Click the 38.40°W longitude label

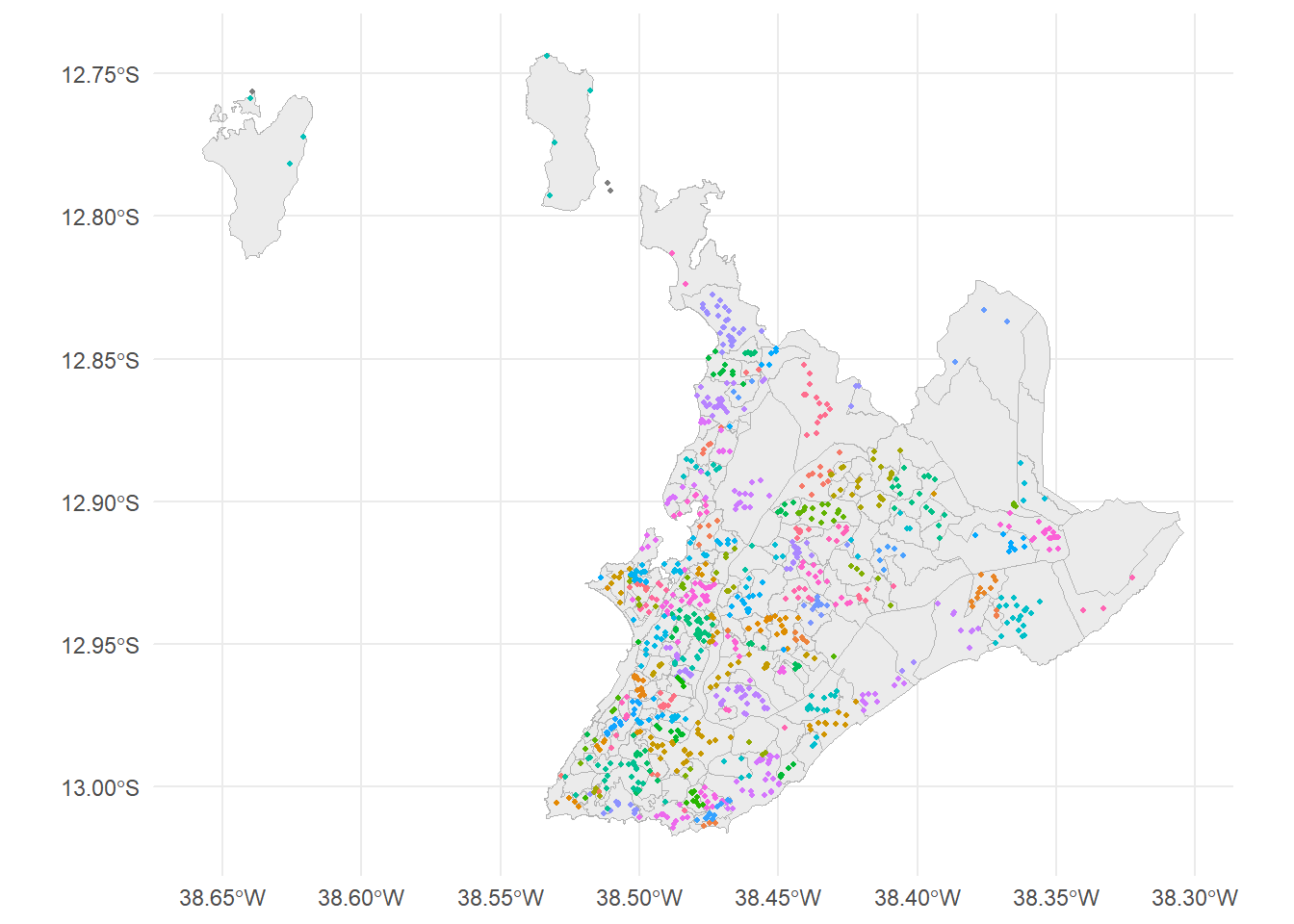[x=918, y=899]
